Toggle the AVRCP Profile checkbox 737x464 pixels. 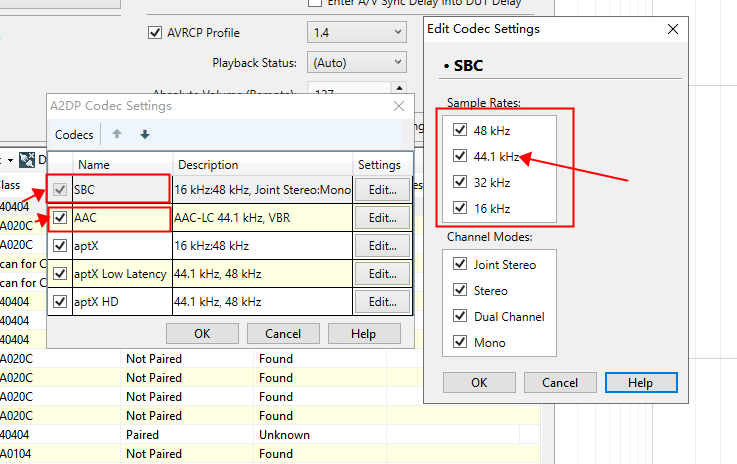[155, 33]
